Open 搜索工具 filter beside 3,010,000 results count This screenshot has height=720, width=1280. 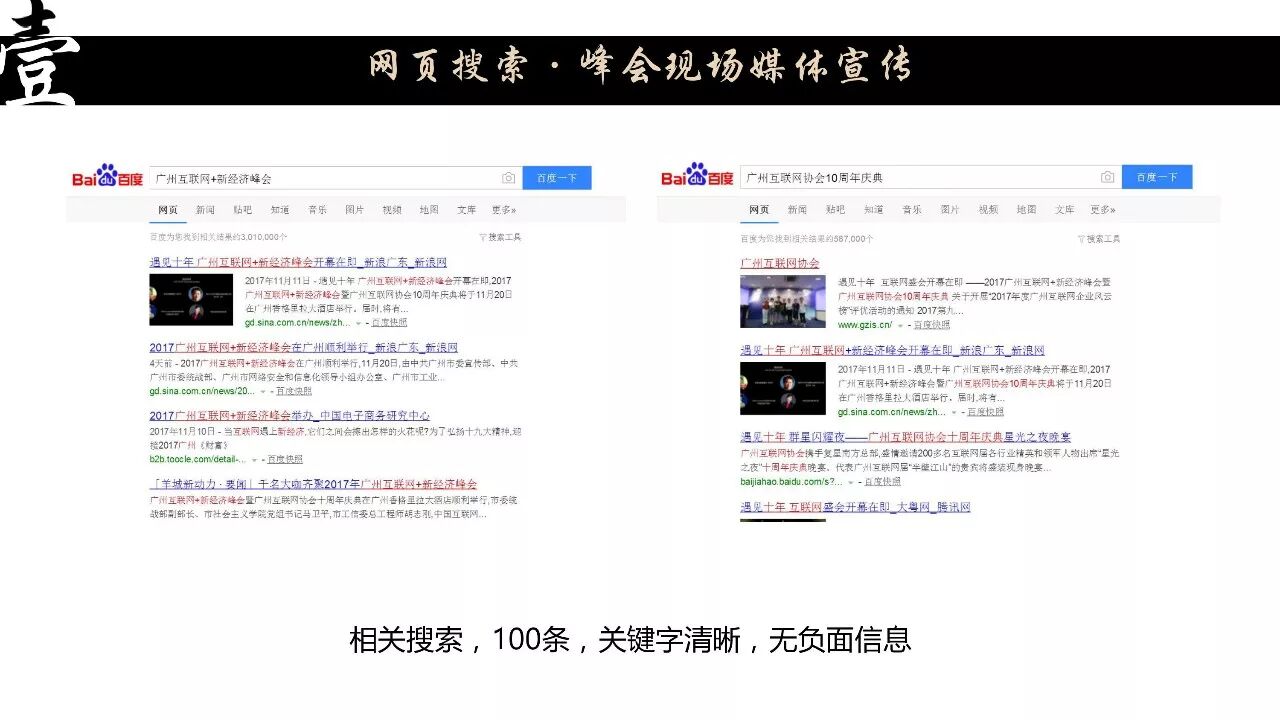500,237
